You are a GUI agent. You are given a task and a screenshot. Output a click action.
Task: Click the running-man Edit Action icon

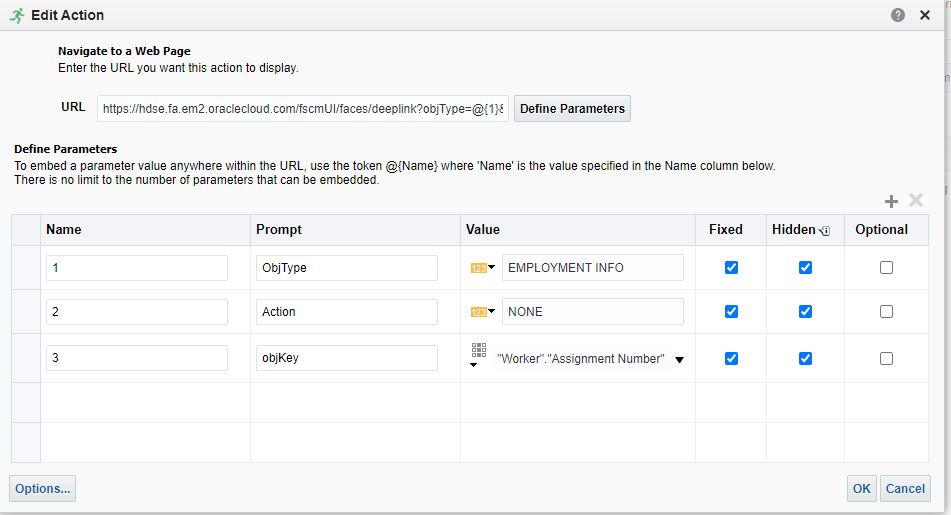coord(18,15)
